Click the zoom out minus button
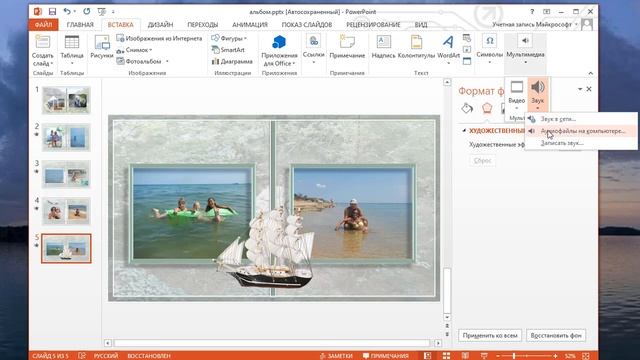The height and width of the screenshot is (360, 640). tap(497, 356)
